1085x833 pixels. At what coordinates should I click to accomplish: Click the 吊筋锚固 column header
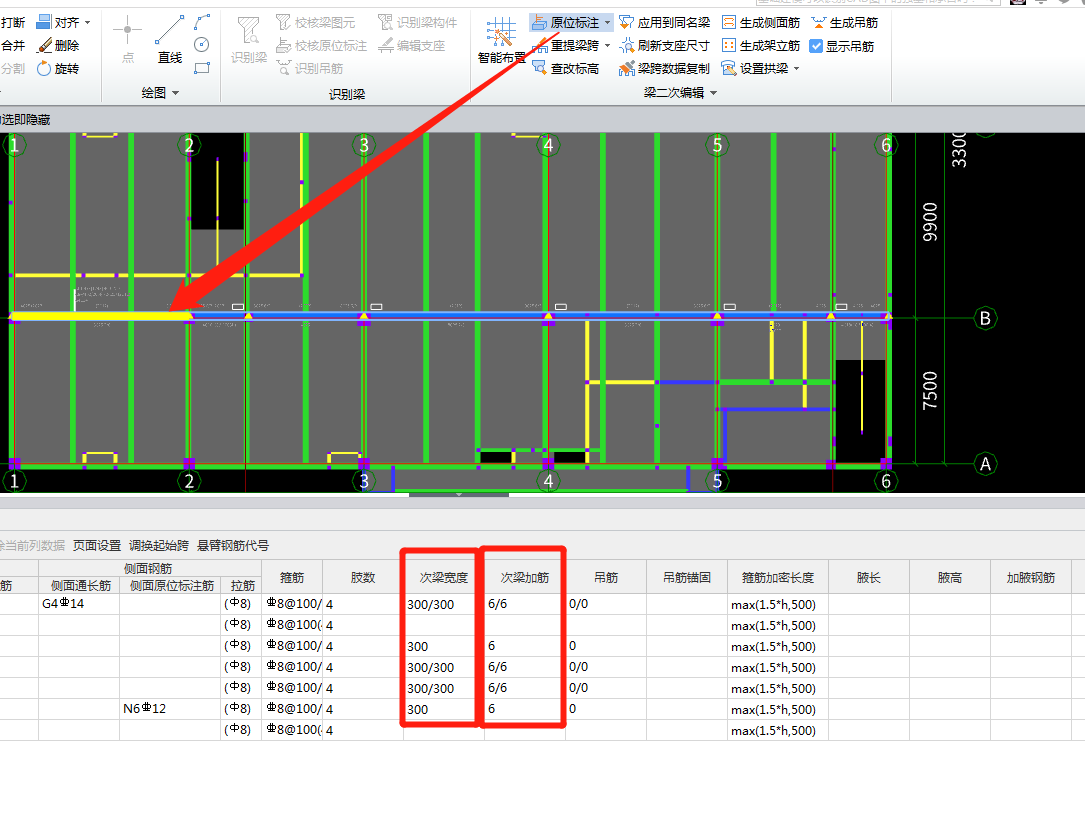(x=686, y=577)
